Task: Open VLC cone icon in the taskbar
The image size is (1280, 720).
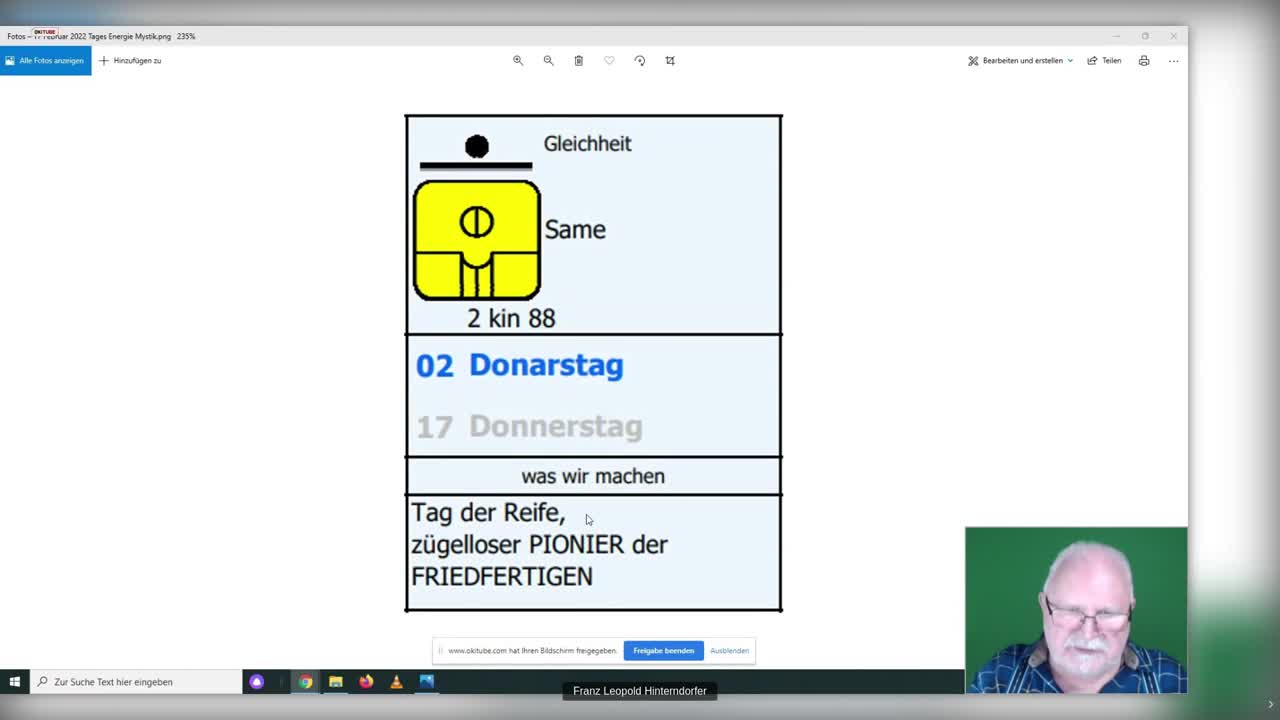Action: tap(396, 682)
